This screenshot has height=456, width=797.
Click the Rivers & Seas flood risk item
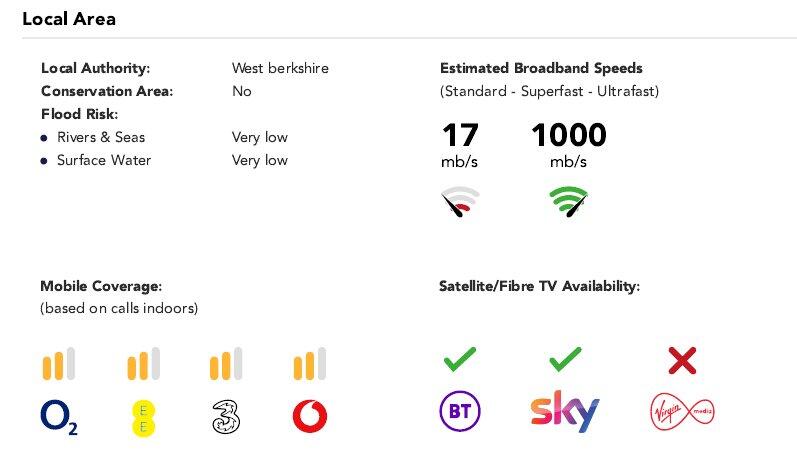tap(100, 137)
